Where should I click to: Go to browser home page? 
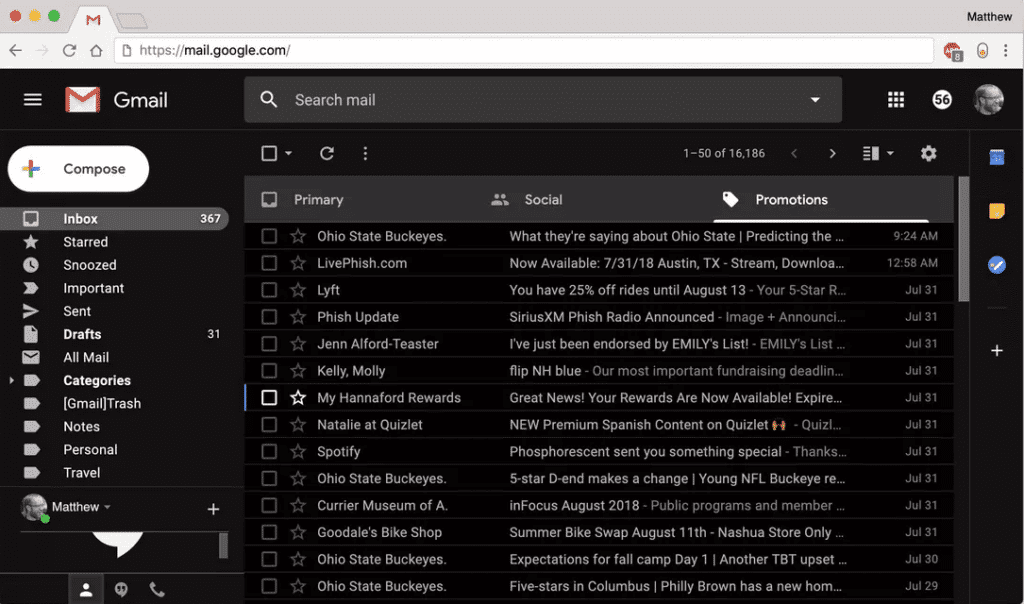coord(96,50)
